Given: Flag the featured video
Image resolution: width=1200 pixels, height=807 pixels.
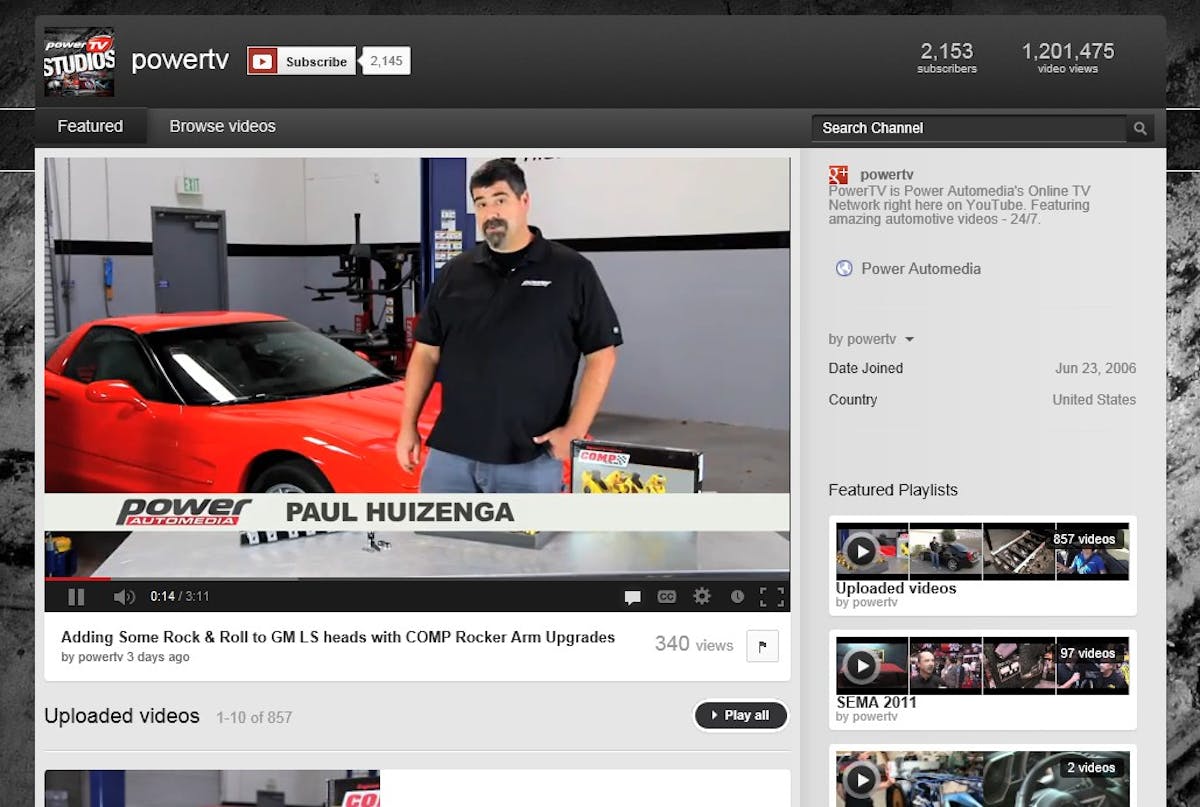Looking at the screenshot, I should 762,646.
